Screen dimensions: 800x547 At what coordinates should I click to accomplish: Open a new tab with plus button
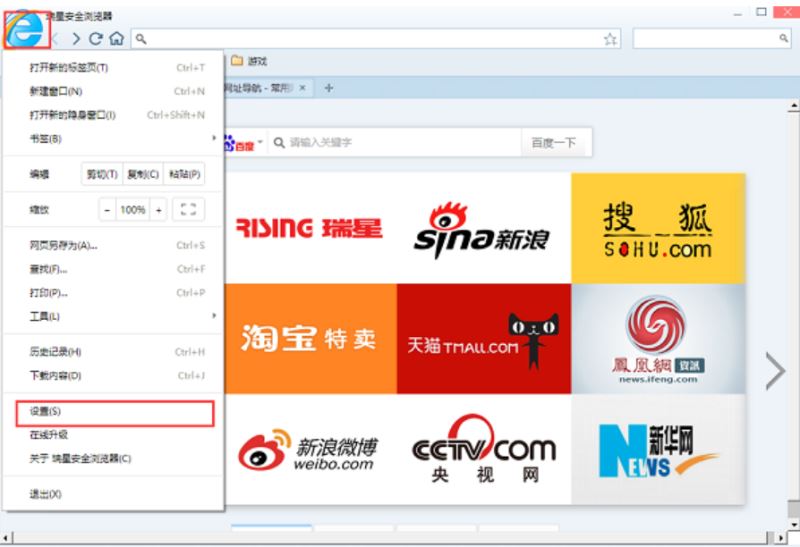point(329,88)
